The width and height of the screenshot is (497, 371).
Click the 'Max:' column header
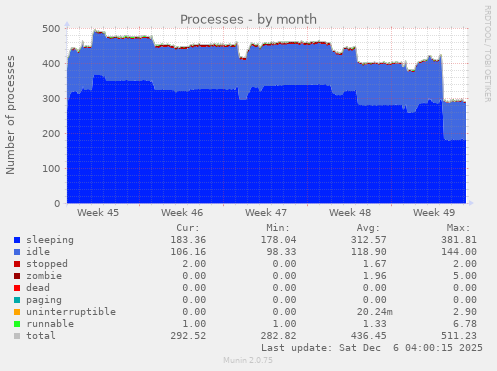point(458,228)
